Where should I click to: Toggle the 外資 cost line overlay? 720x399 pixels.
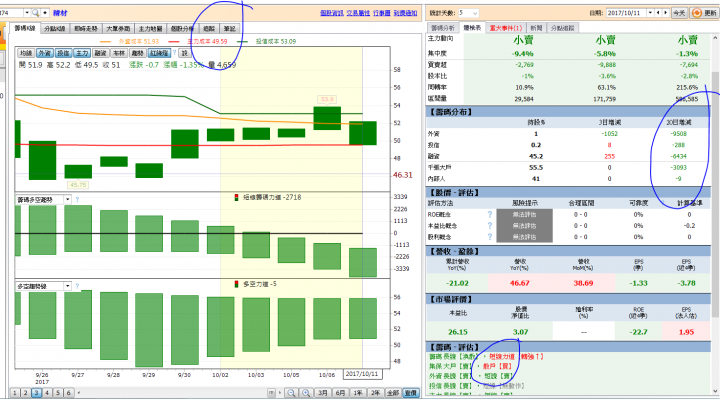[45, 53]
